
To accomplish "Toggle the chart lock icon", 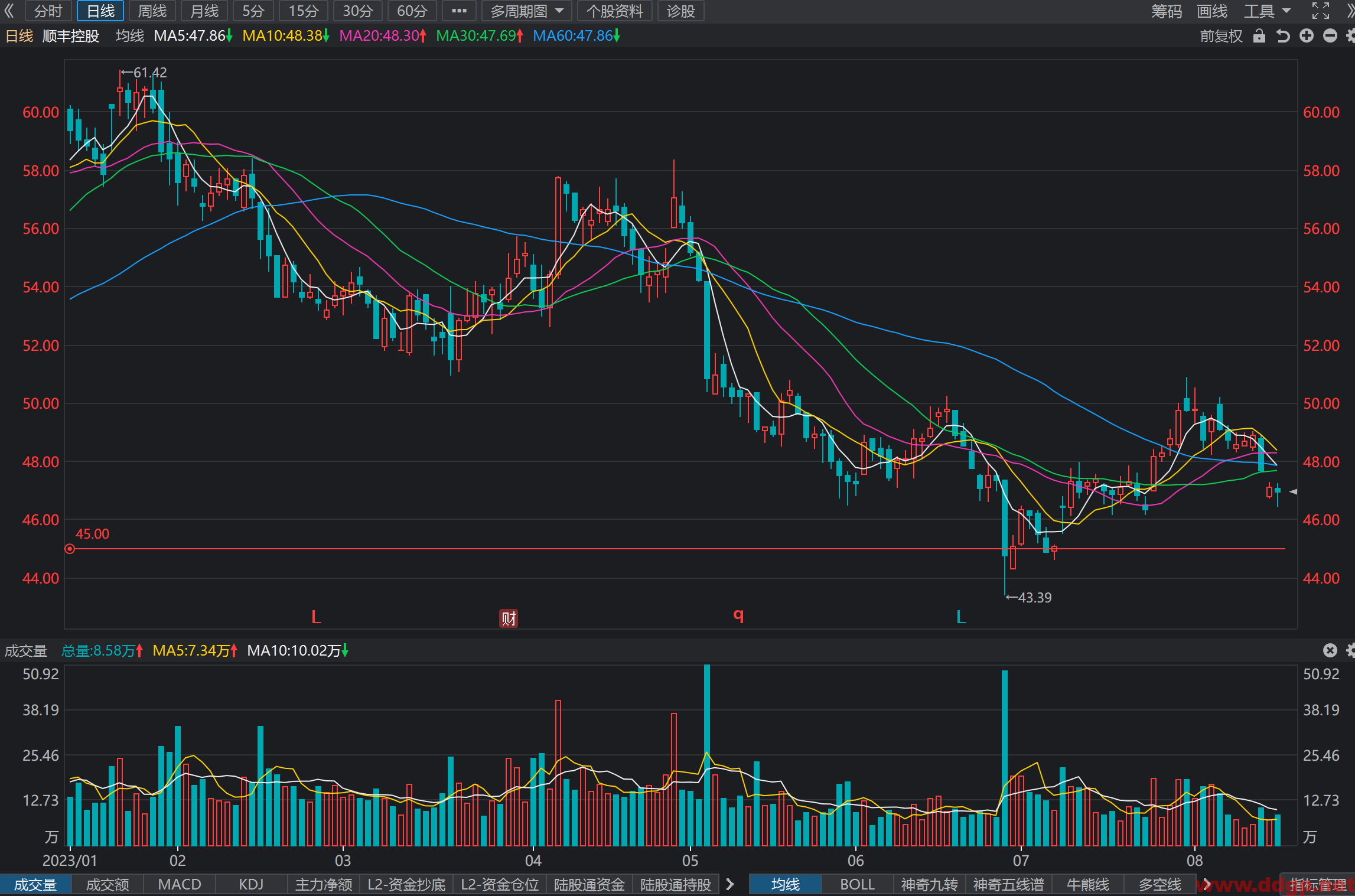I will point(1259,36).
